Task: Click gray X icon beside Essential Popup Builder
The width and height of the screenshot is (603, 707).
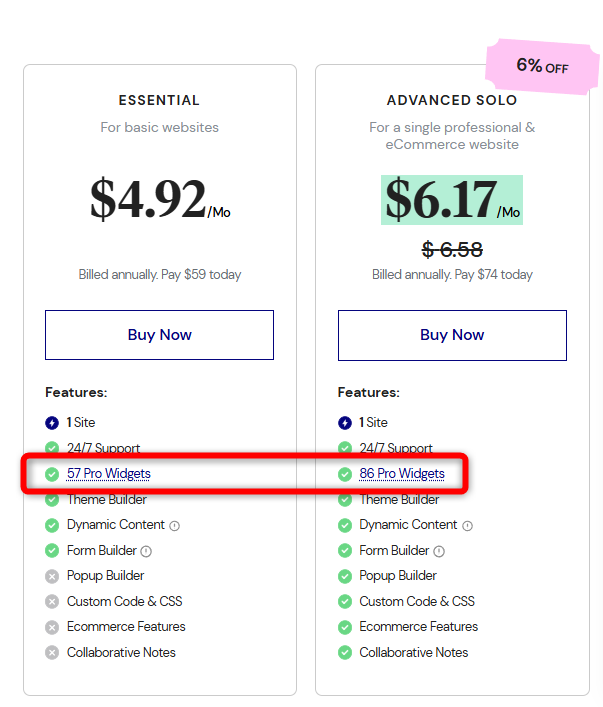Action: [52, 576]
